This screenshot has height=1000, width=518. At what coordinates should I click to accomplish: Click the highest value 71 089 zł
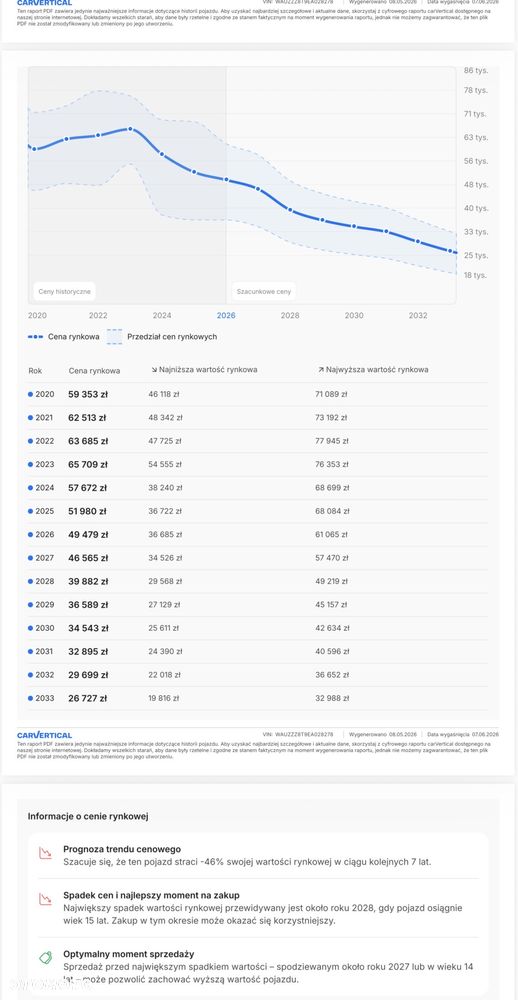pyautogui.click(x=332, y=395)
